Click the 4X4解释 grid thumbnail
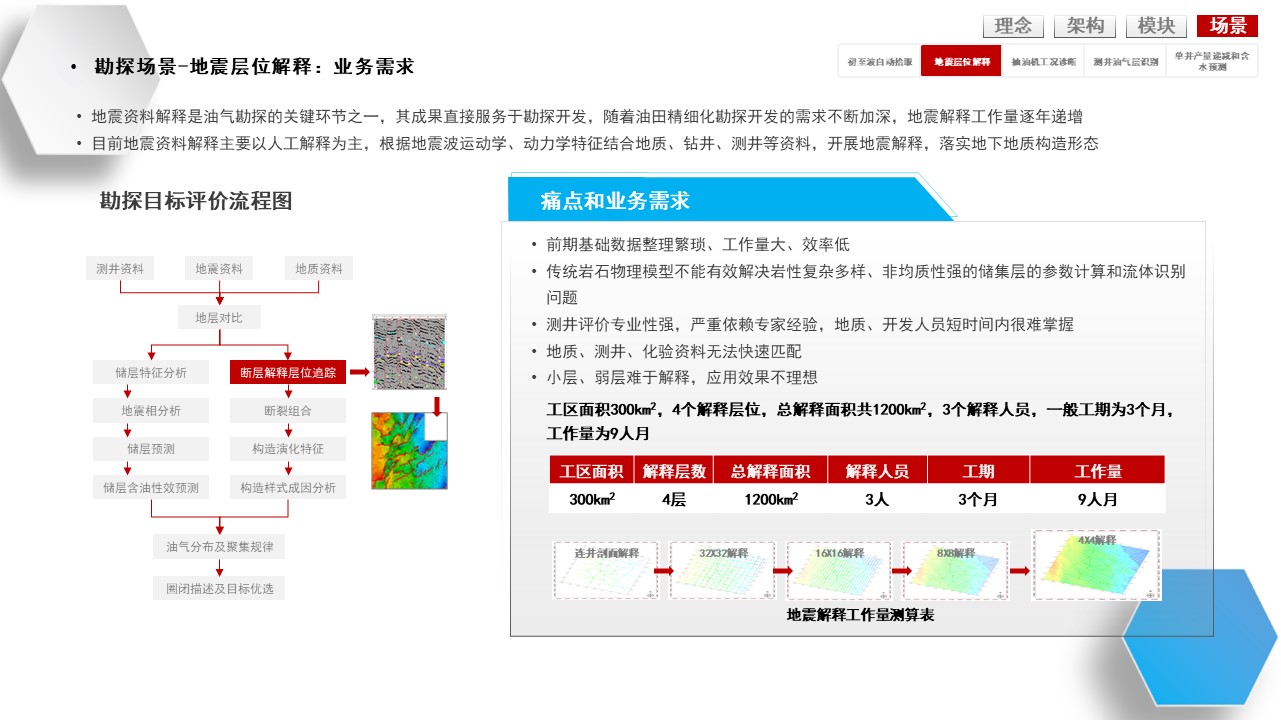The height and width of the screenshot is (720, 1281). coord(1096,565)
